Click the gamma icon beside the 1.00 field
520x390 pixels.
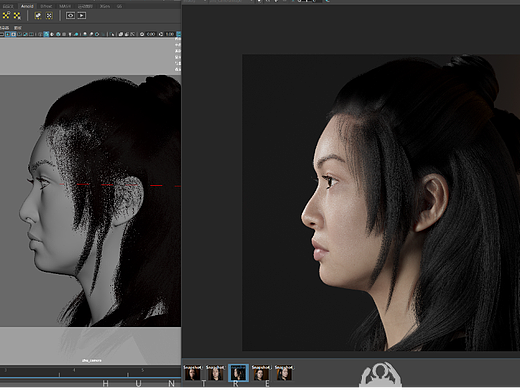[161, 34]
